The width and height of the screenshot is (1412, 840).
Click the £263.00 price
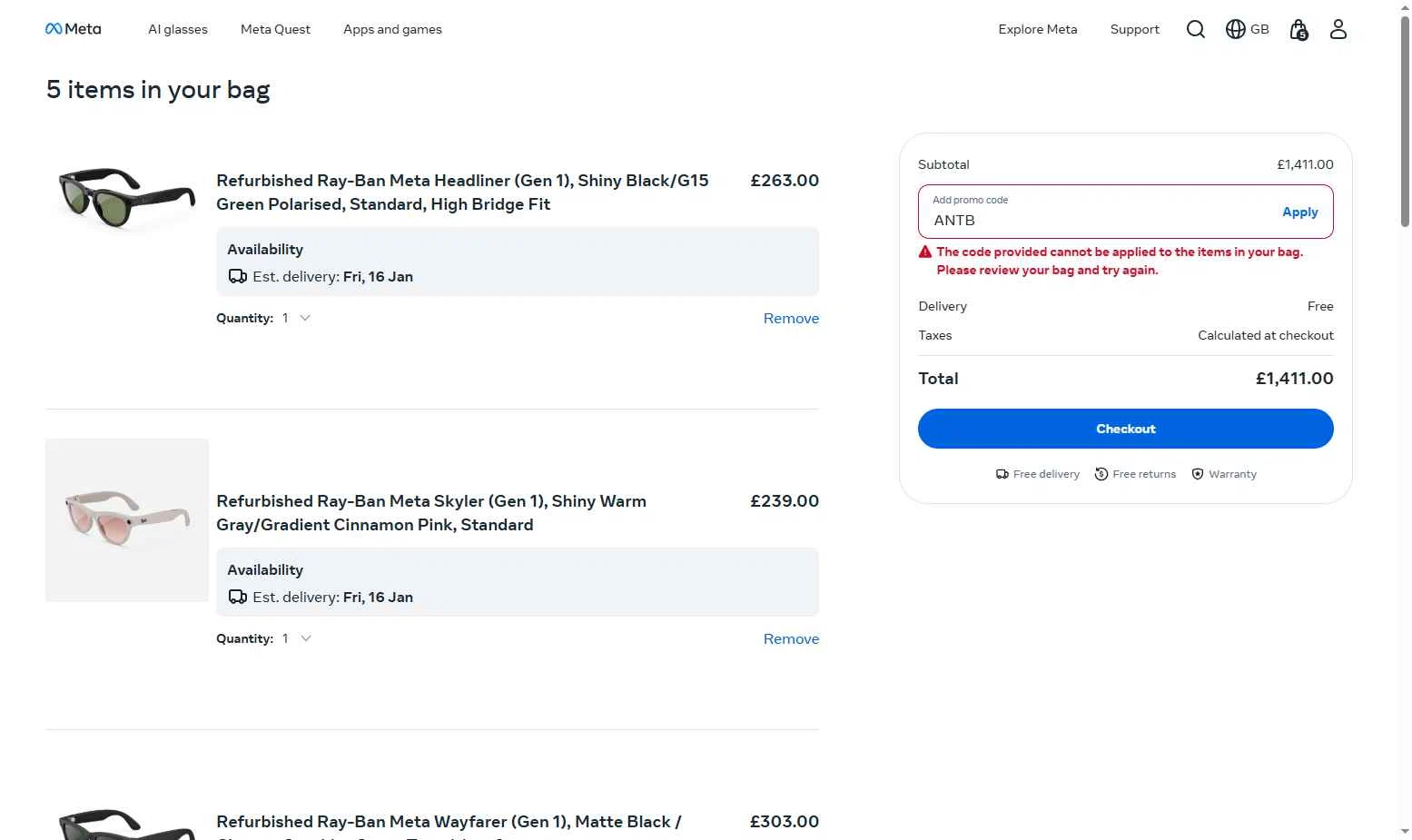coord(785,181)
